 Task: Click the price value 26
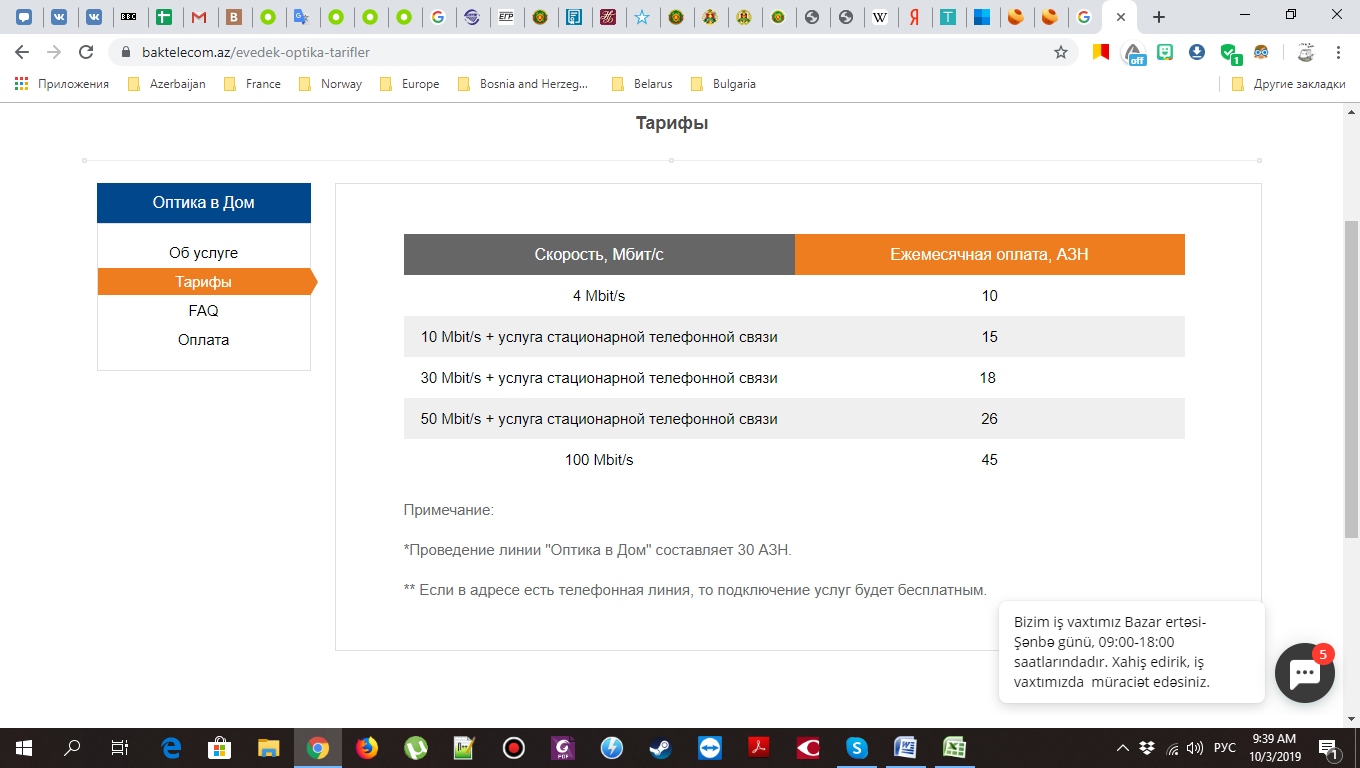click(x=989, y=419)
